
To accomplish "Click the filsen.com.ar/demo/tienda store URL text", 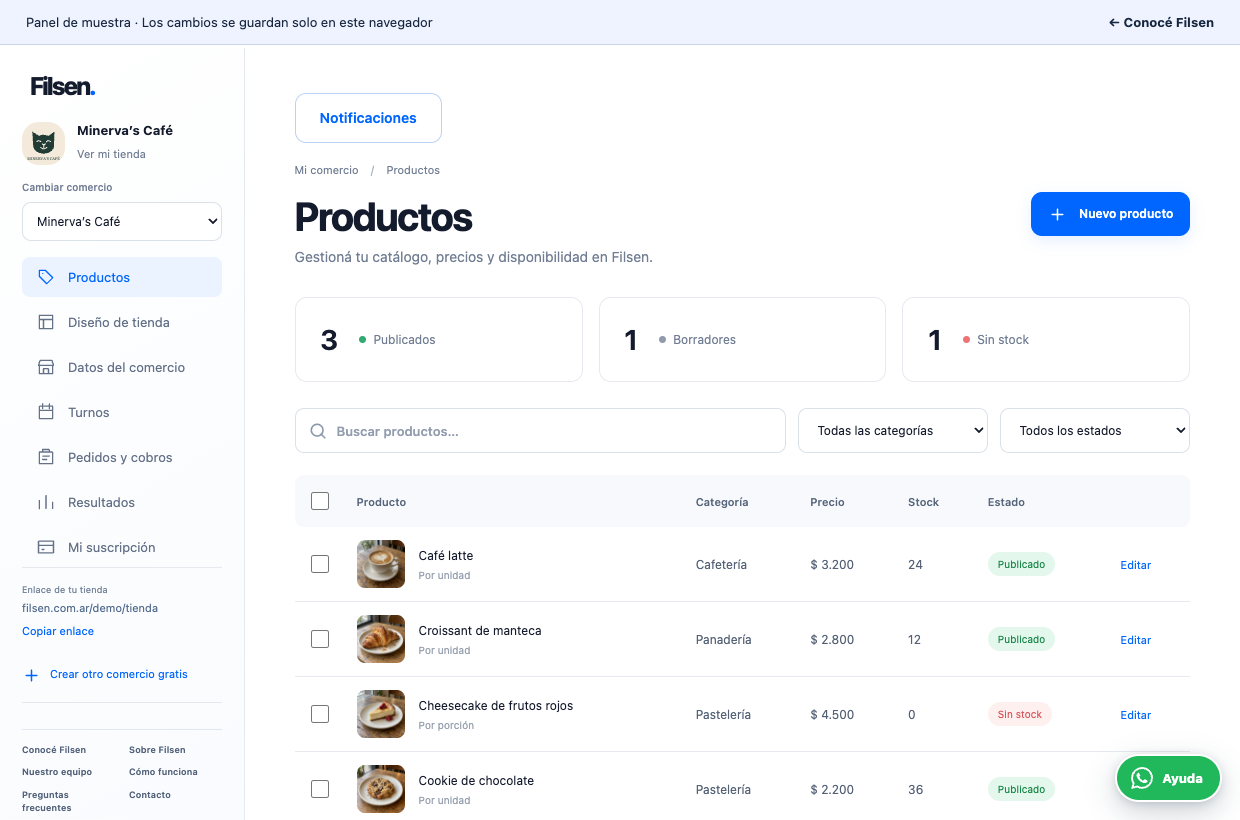I will [90, 608].
